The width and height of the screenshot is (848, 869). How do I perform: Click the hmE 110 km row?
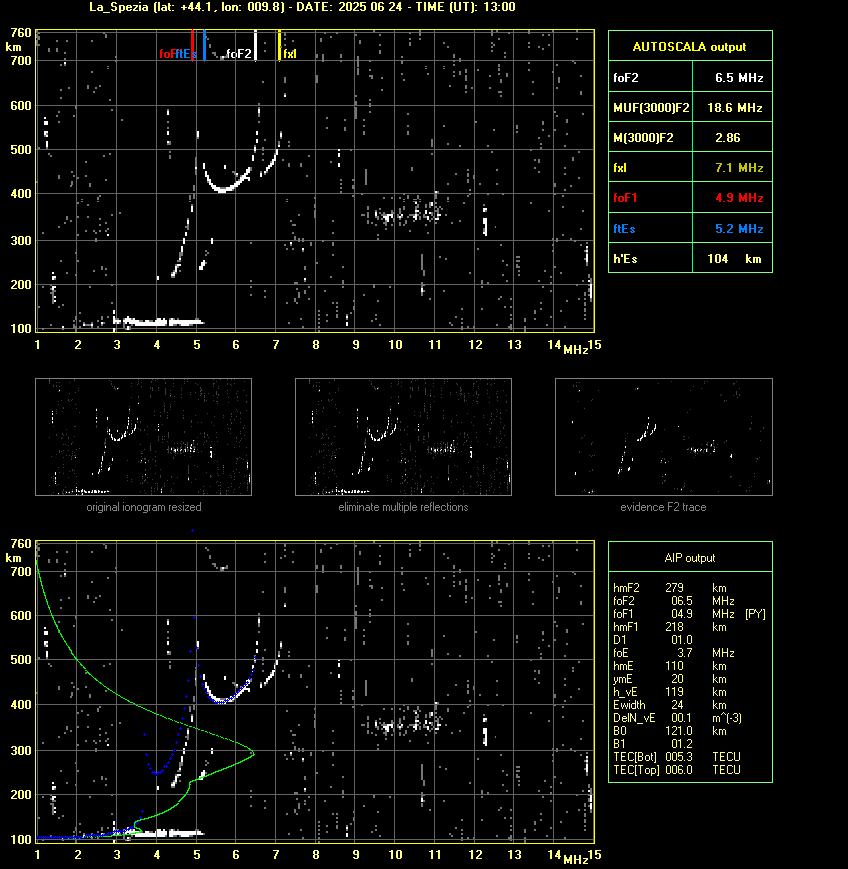click(670, 666)
